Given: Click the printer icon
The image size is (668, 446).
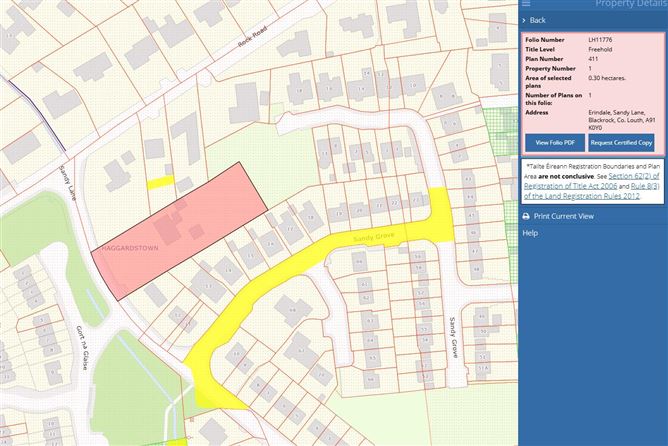Looking at the screenshot, I should click(x=526, y=216).
